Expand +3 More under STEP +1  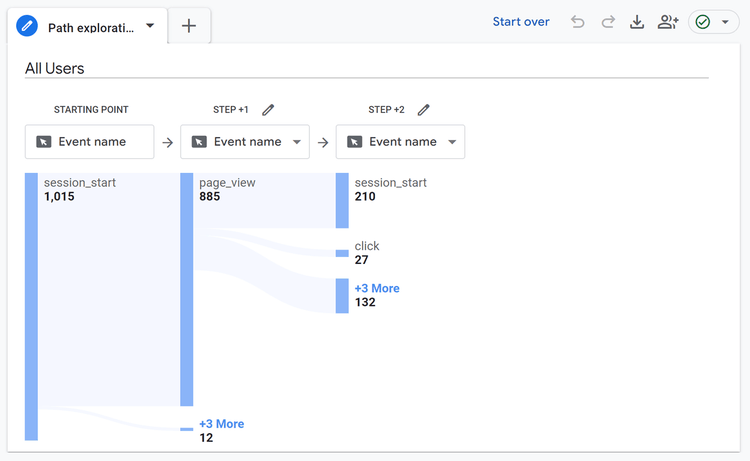[221, 424]
